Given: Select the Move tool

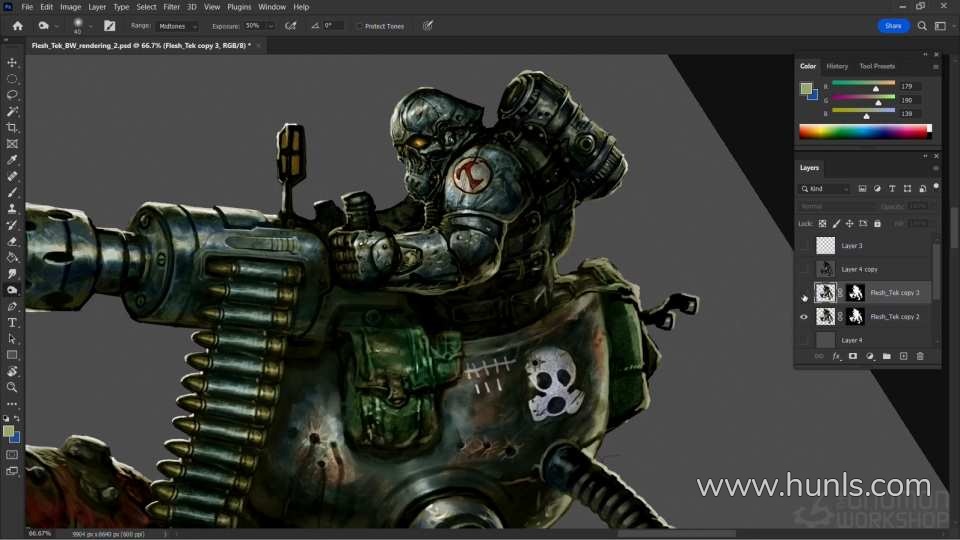Looking at the screenshot, I should coord(12,62).
